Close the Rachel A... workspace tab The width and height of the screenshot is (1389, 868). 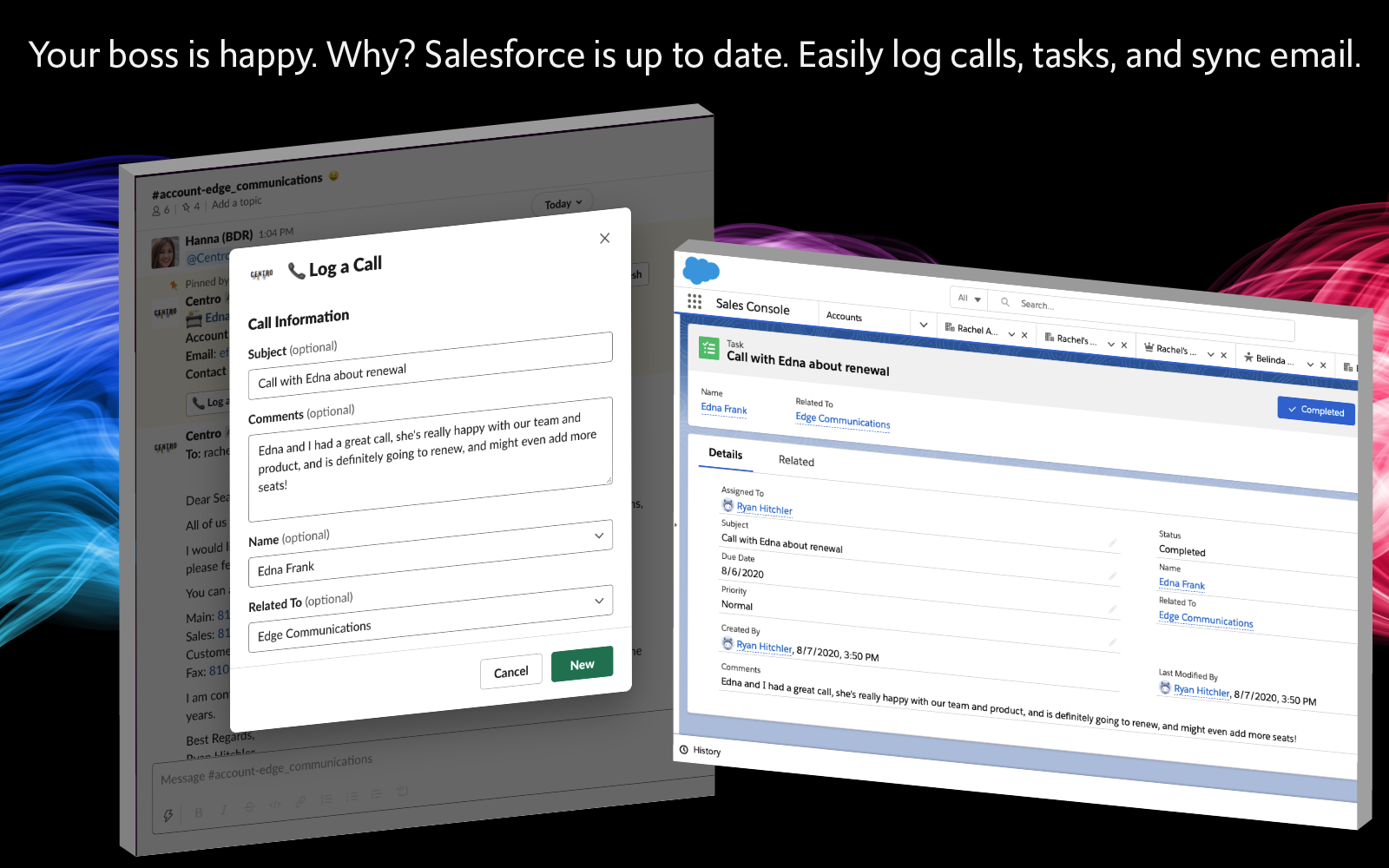coord(1024,335)
